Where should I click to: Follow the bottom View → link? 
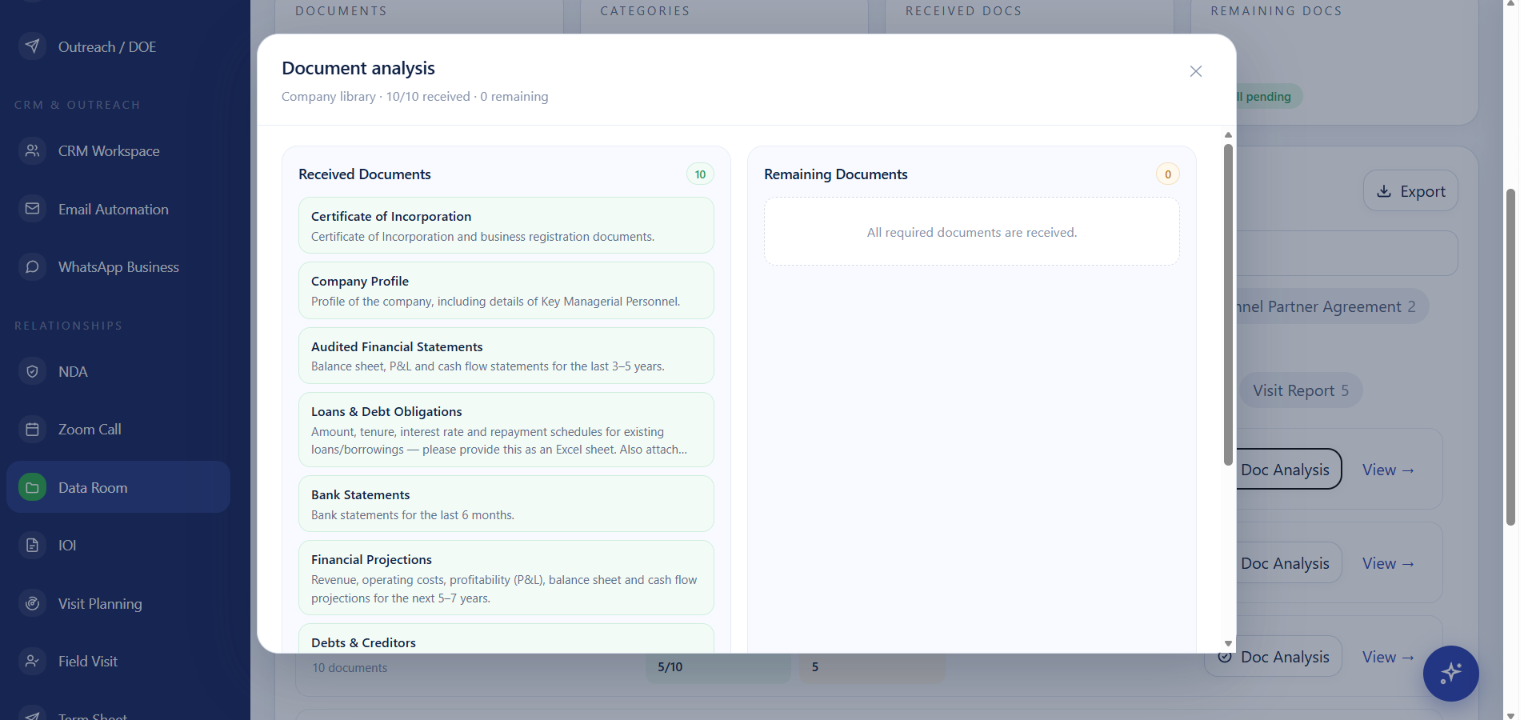(1388, 656)
